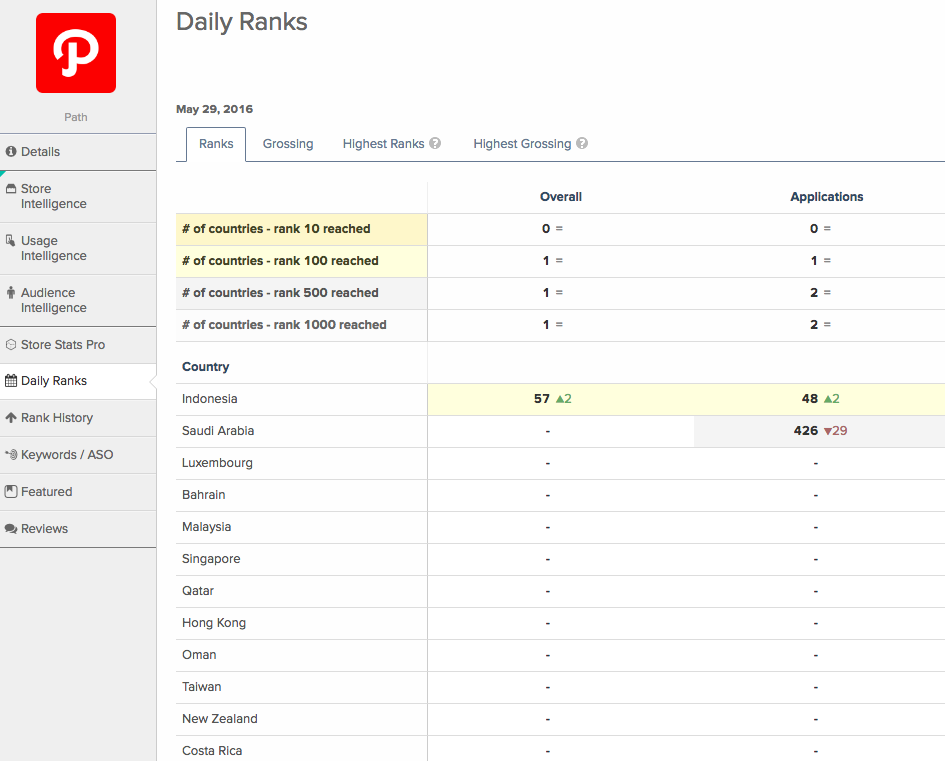Viewport: 945px width, 761px height.
Task: Click Bahrain in the country list
Action: [204, 495]
